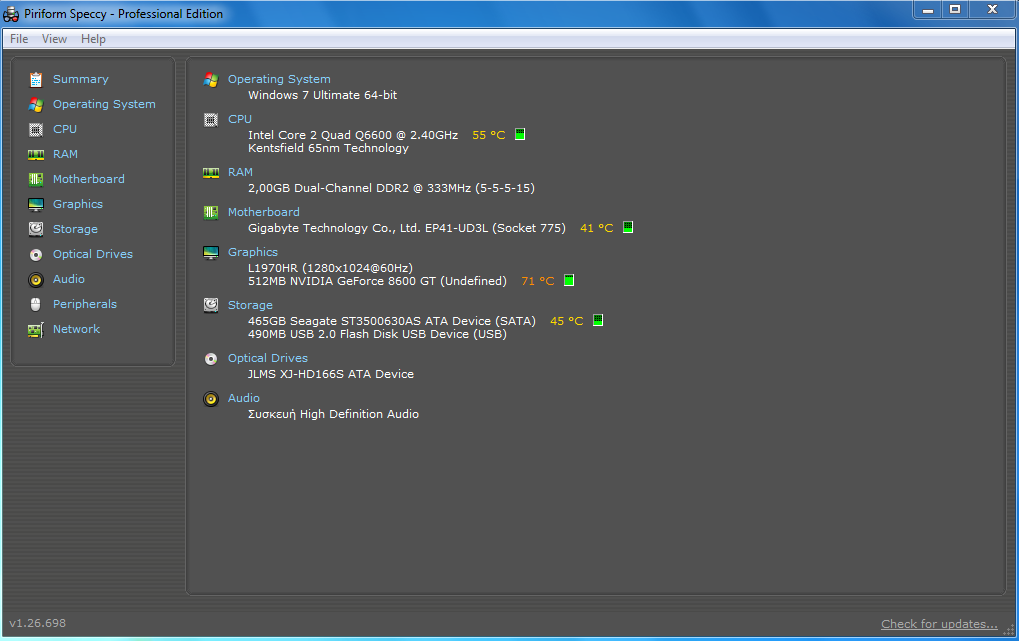Click the CPU chip icon in summary pane

(x=211, y=120)
